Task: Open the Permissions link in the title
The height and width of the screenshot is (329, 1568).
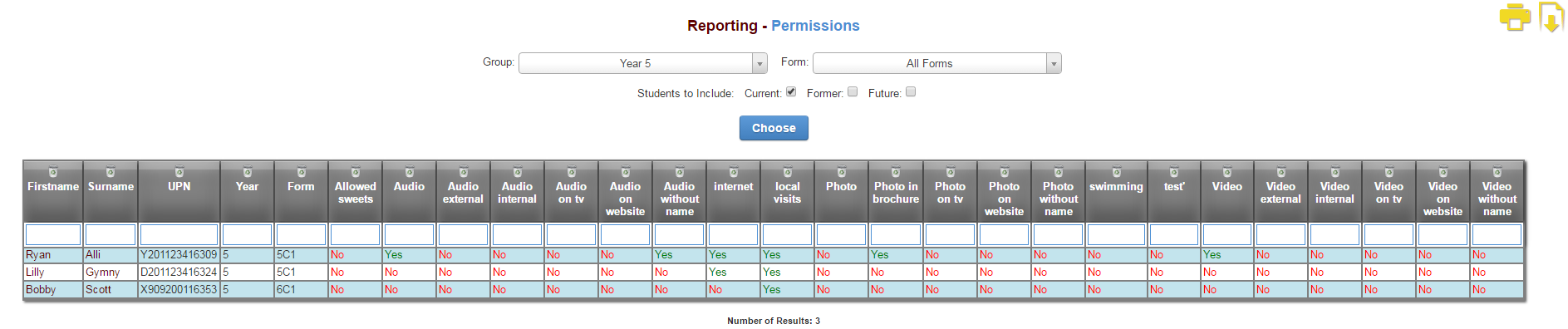Action: (815, 26)
